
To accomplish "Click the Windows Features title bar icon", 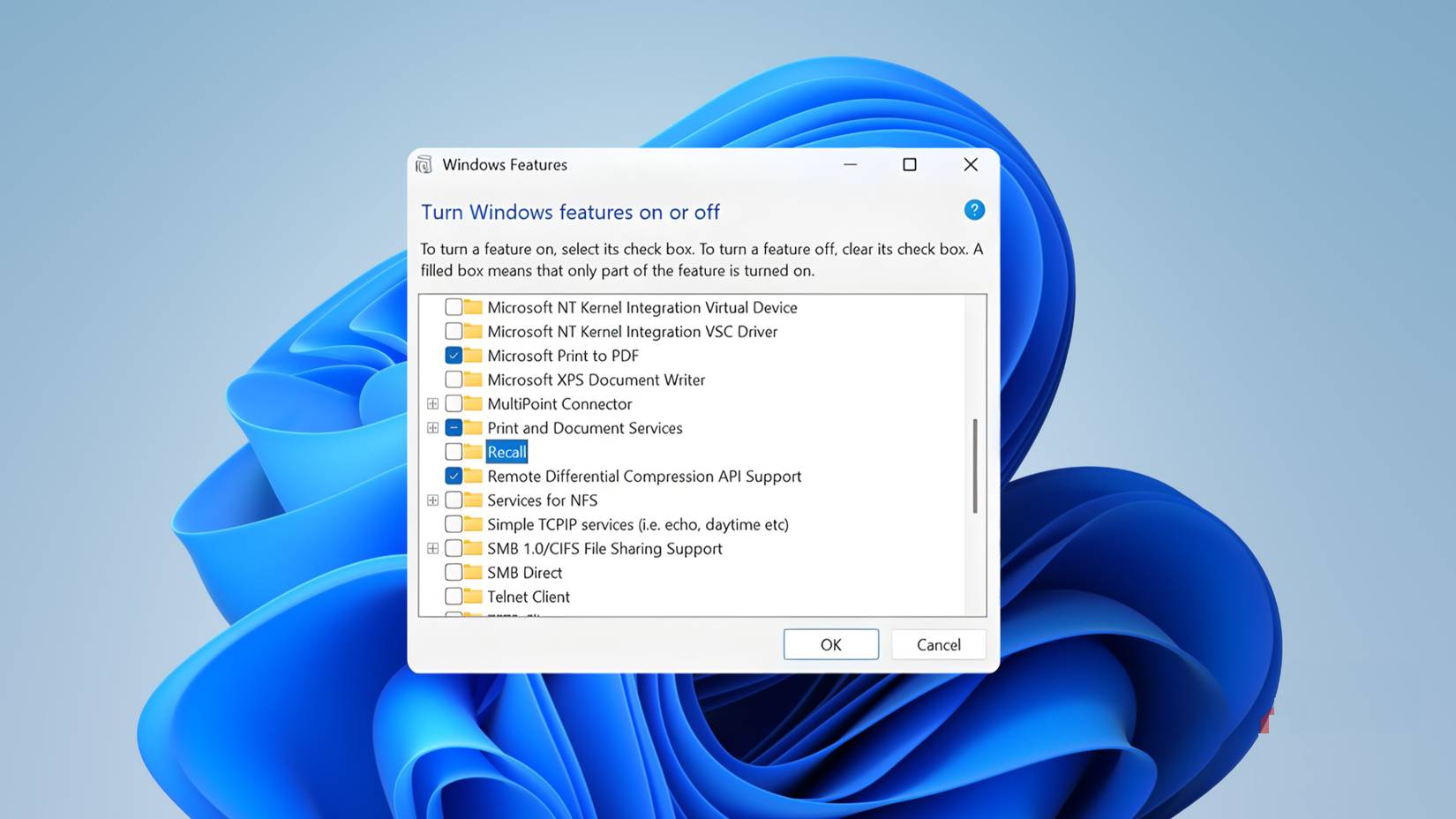I will click(424, 165).
